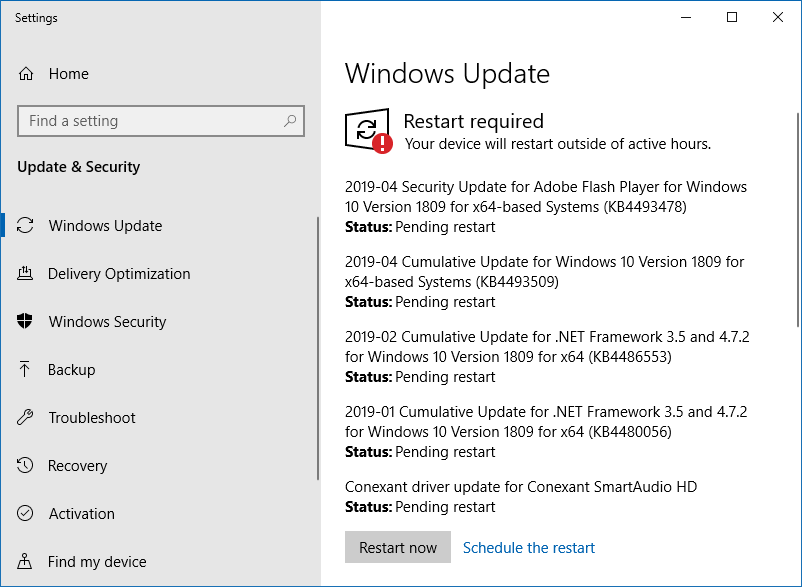802x587 pixels.
Task: Click the Backup arrow icon
Action: click(x=26, y=370)
